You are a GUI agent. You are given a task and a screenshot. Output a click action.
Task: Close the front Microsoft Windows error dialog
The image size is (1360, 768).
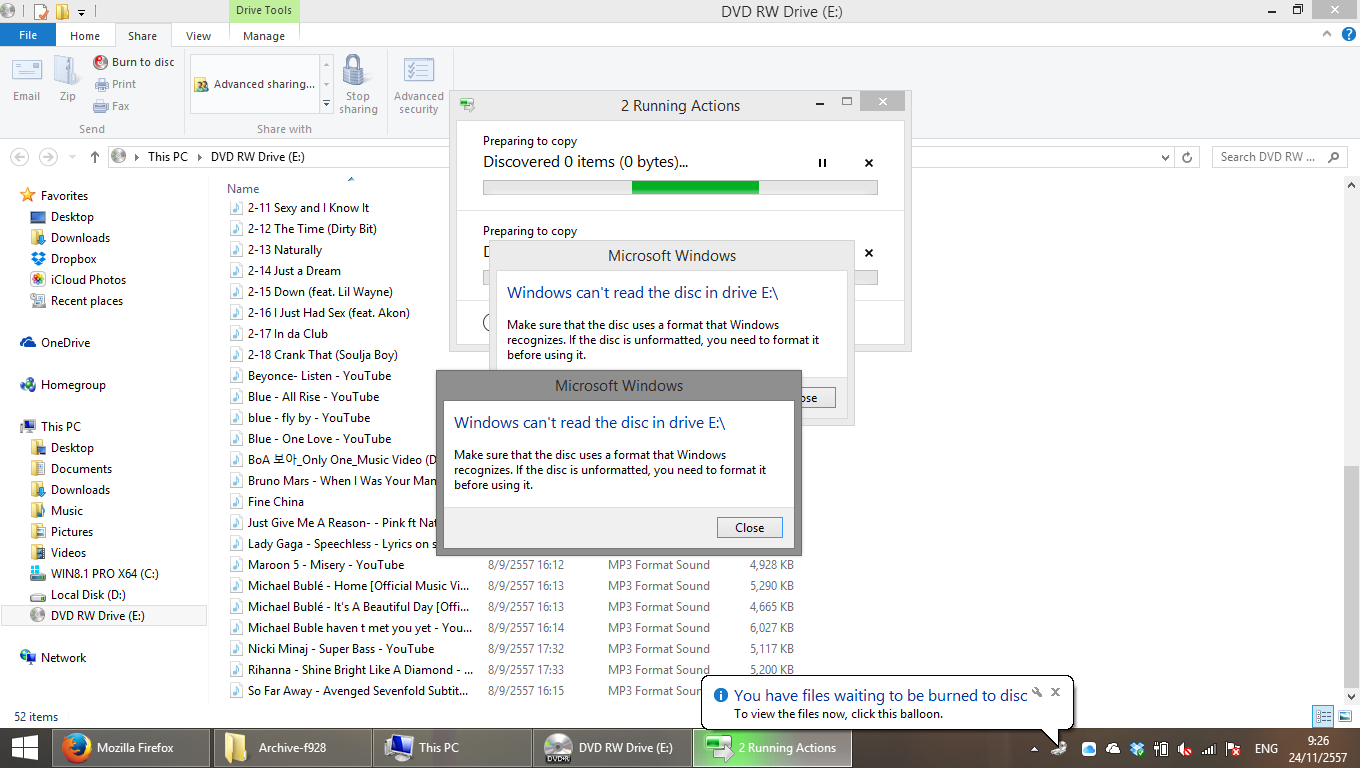(x=749, y=528)
